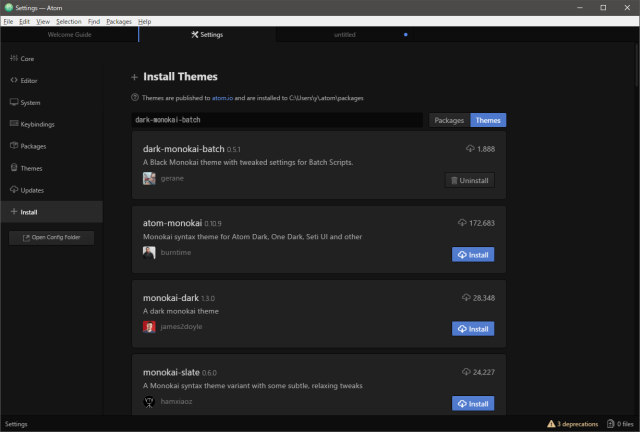Click the 0 files status indicator

pyautogui.click(x=620, y=424)
